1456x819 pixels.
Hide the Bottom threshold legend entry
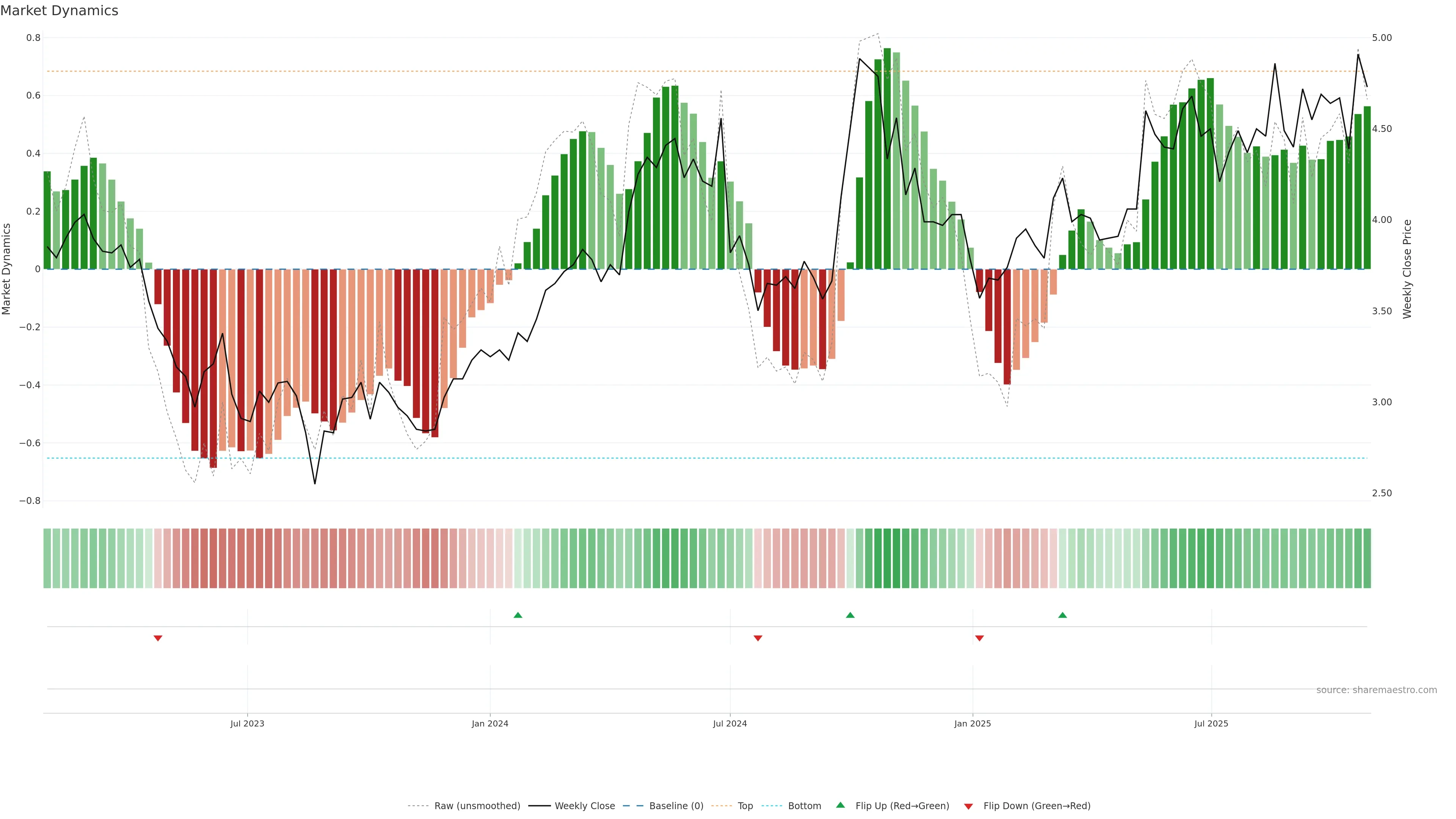pyautogui.click(x=804, y=806)
